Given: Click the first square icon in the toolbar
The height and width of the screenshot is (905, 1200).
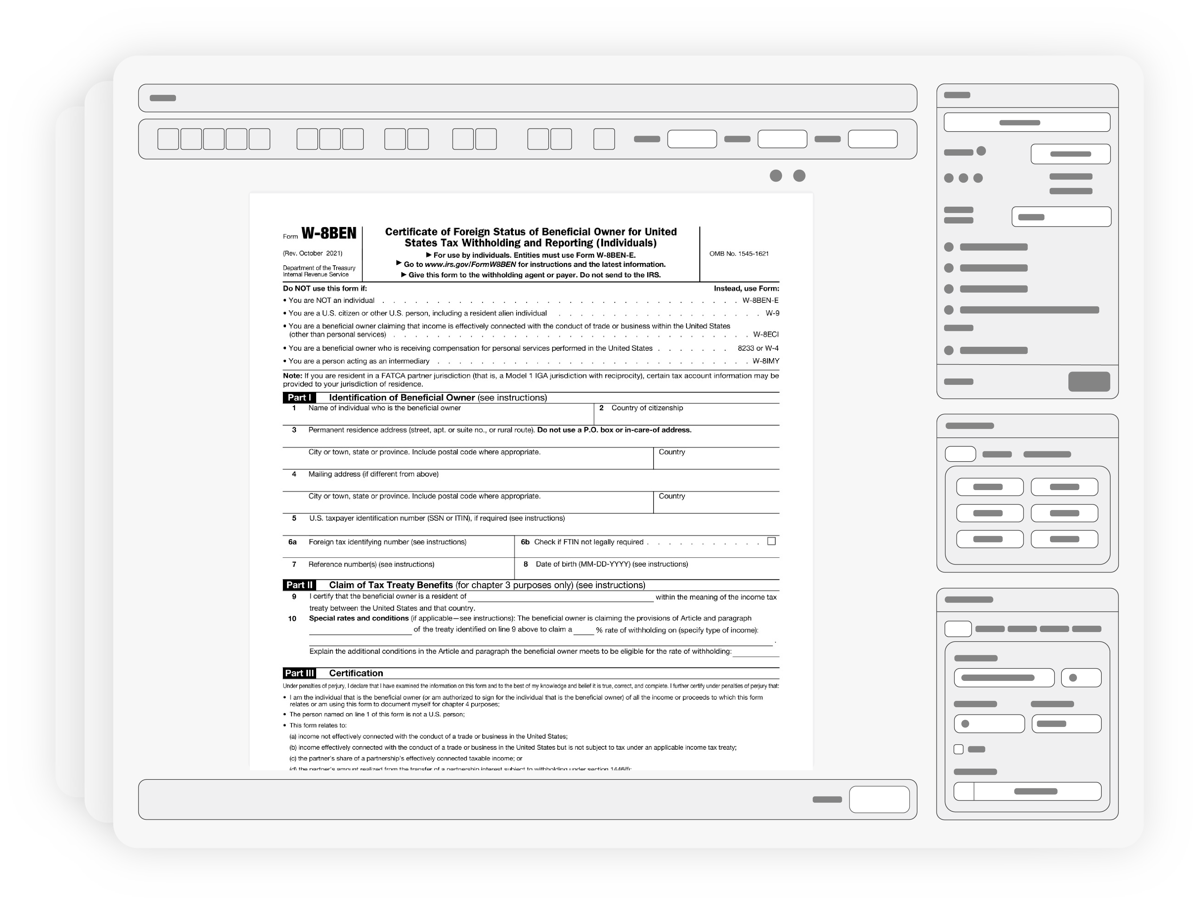Looking at the screenshot, I should click(168, 139).
